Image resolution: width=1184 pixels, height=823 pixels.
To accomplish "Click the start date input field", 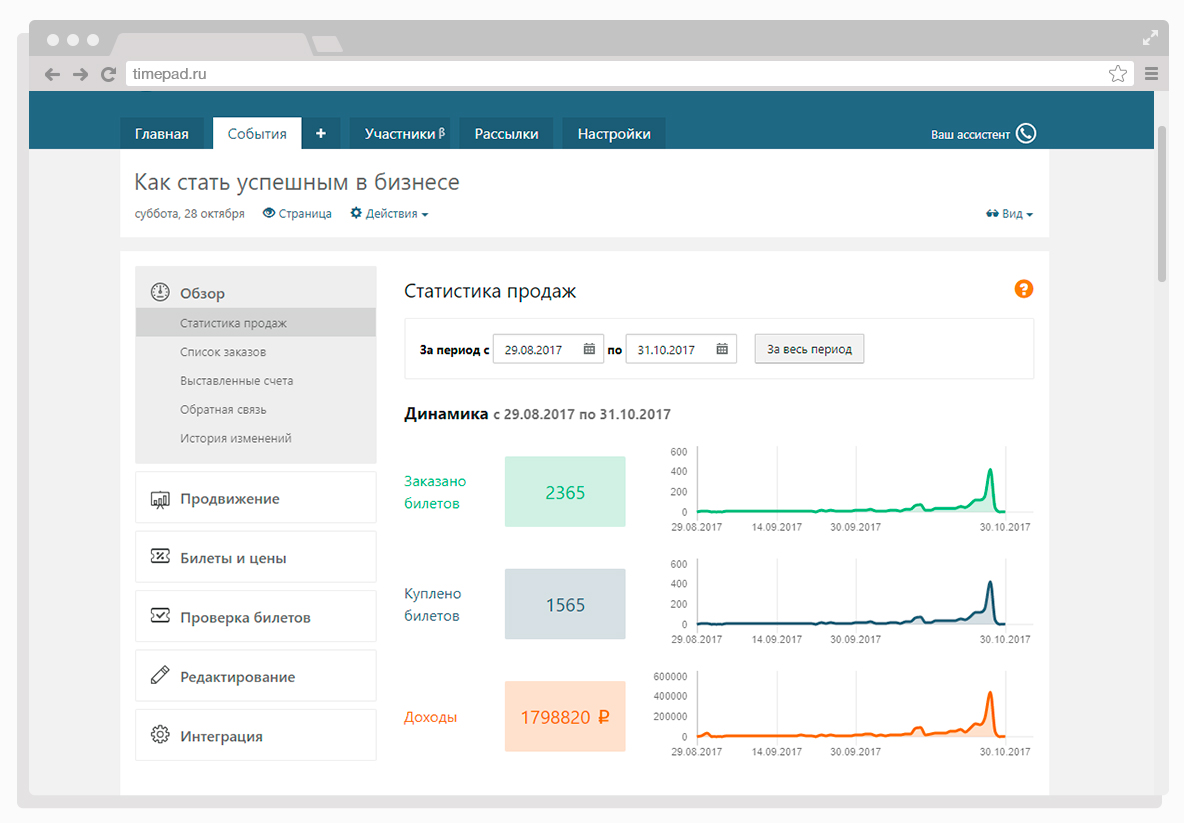I will pos(535,350).
